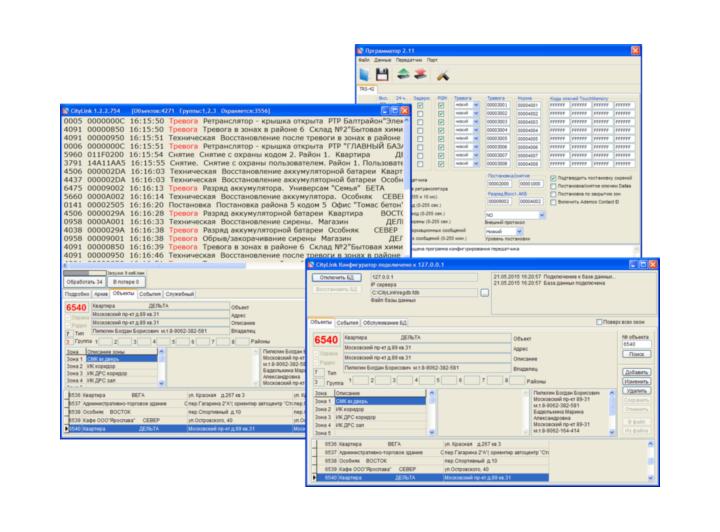The width and height of the screenshot is (720, 532).
Task: Click the hammer tool icon in Программатор
Action: coord(438,74)
